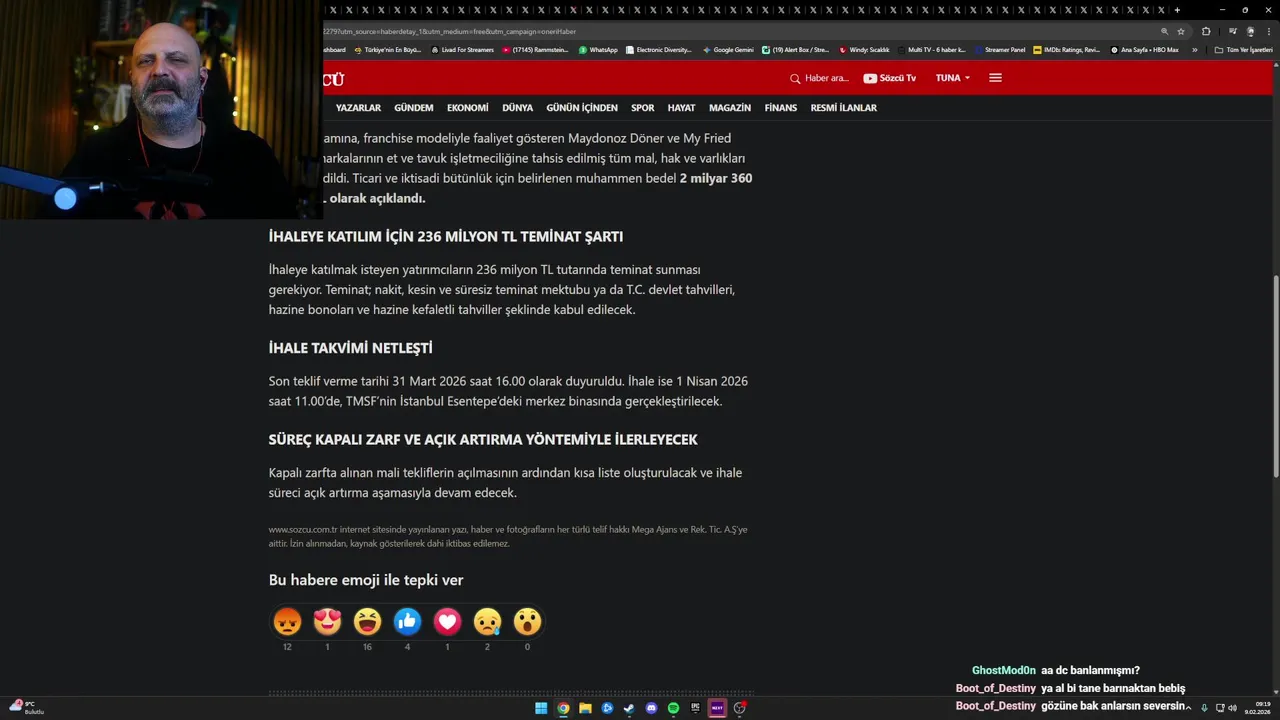Open the Alert Box / Stre... bookmark
Image resolution: width=1280 pixels, height=720 pixels.
pos(796,49)
